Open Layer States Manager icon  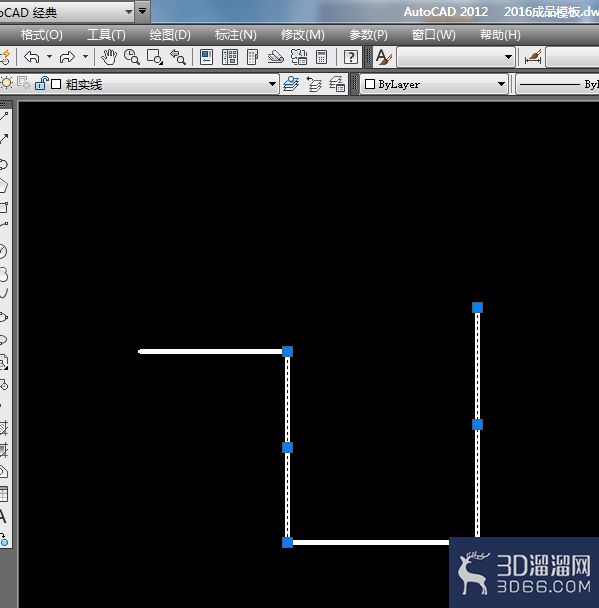pyautogui.click(x=337, y=84)
